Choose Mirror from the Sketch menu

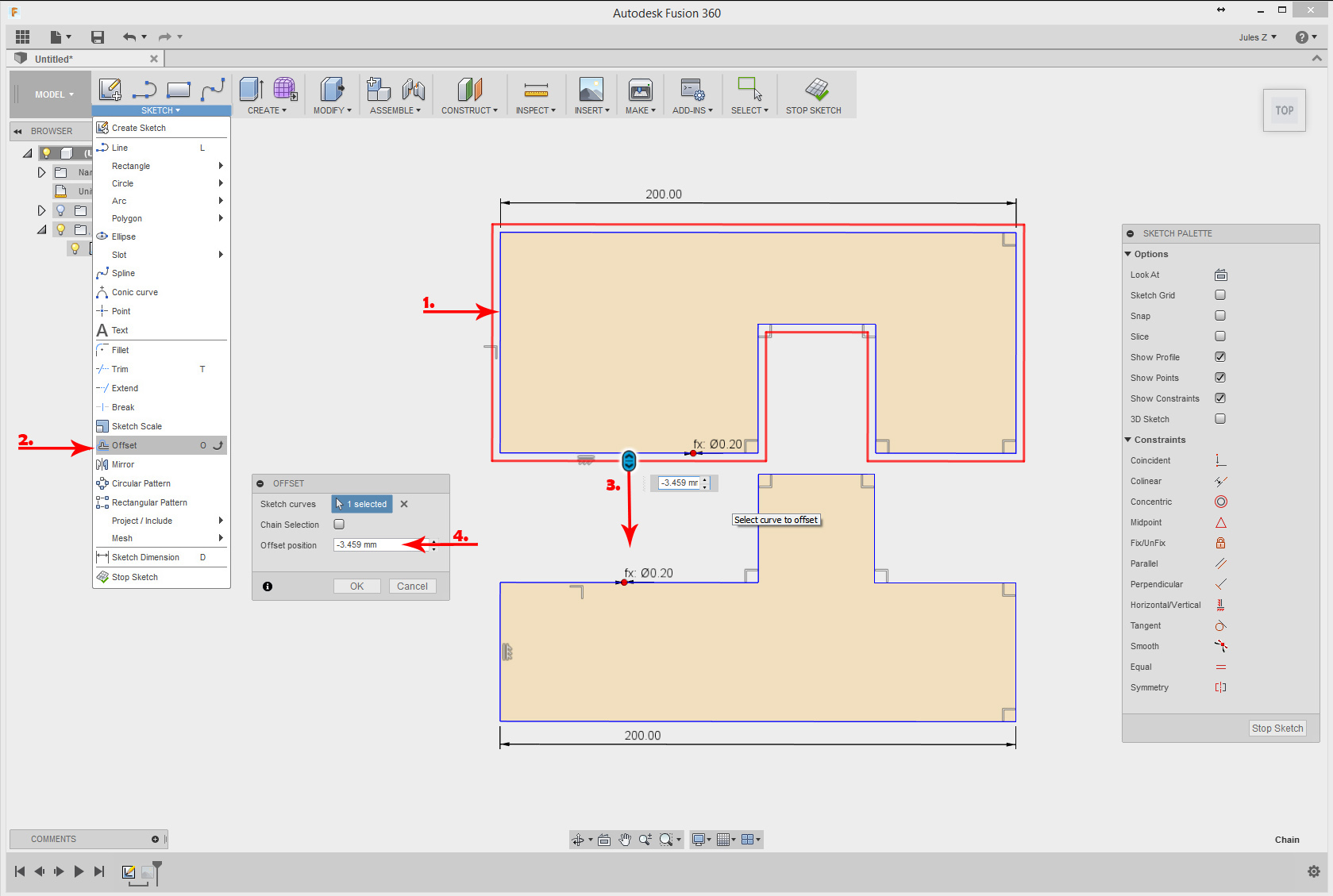pos(123,464)
